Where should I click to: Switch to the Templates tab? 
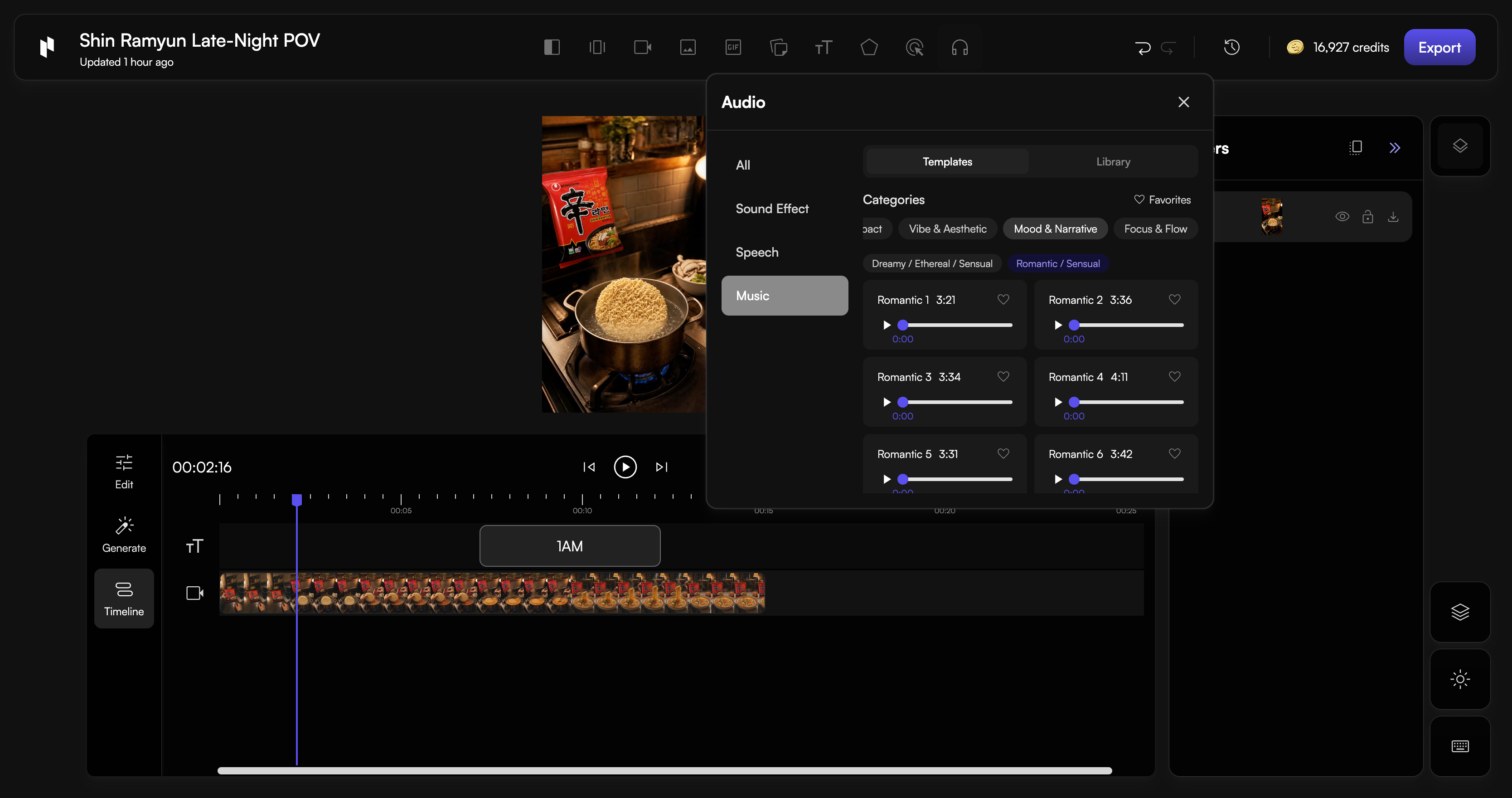tap(947, 161)
